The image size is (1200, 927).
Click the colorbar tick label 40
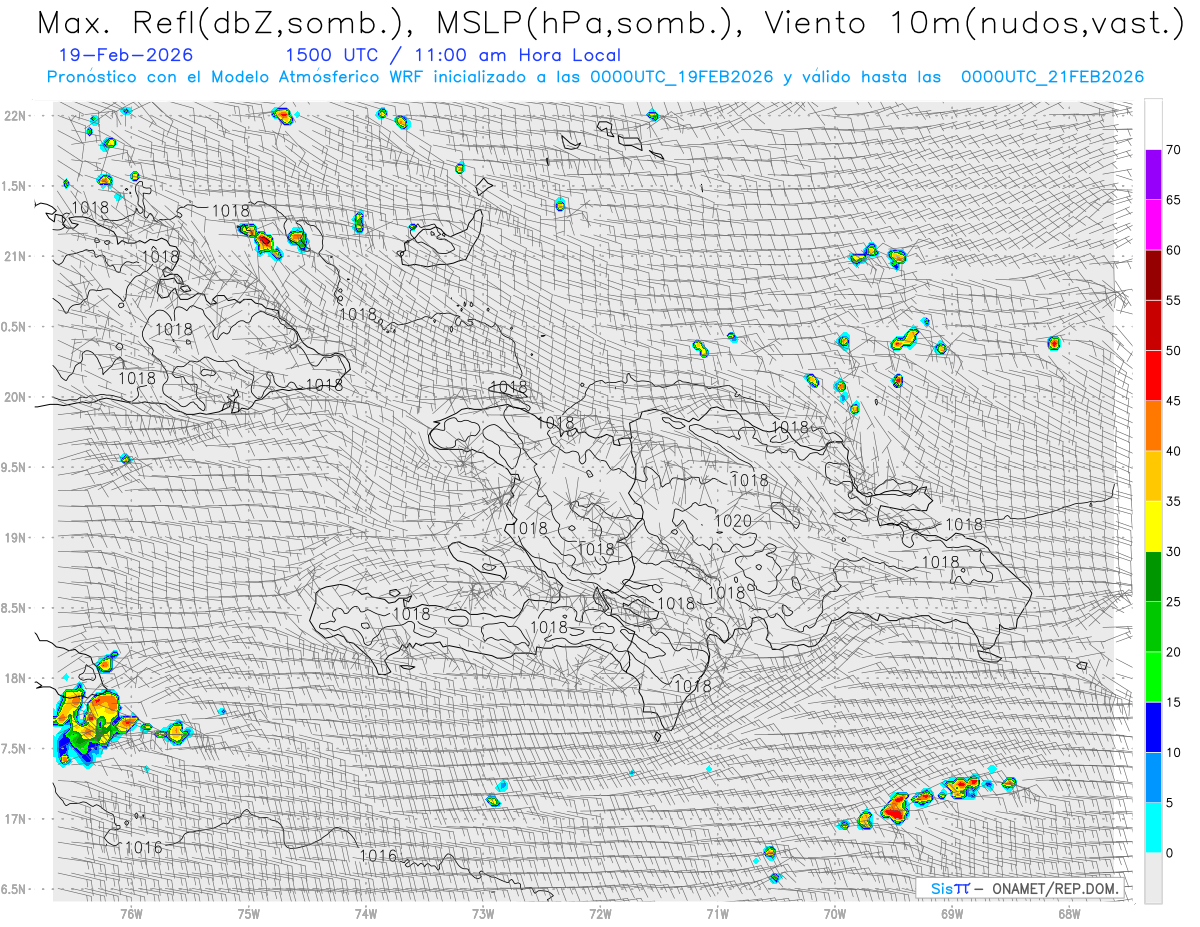(1173, 451)
